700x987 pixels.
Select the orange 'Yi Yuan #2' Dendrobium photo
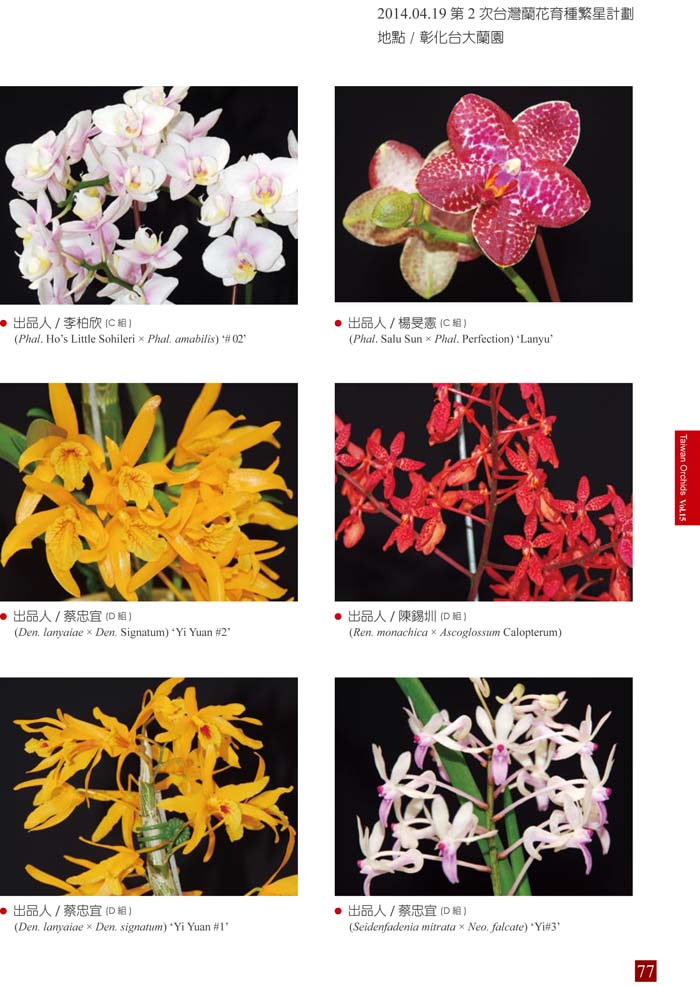[x=149, y=492]
